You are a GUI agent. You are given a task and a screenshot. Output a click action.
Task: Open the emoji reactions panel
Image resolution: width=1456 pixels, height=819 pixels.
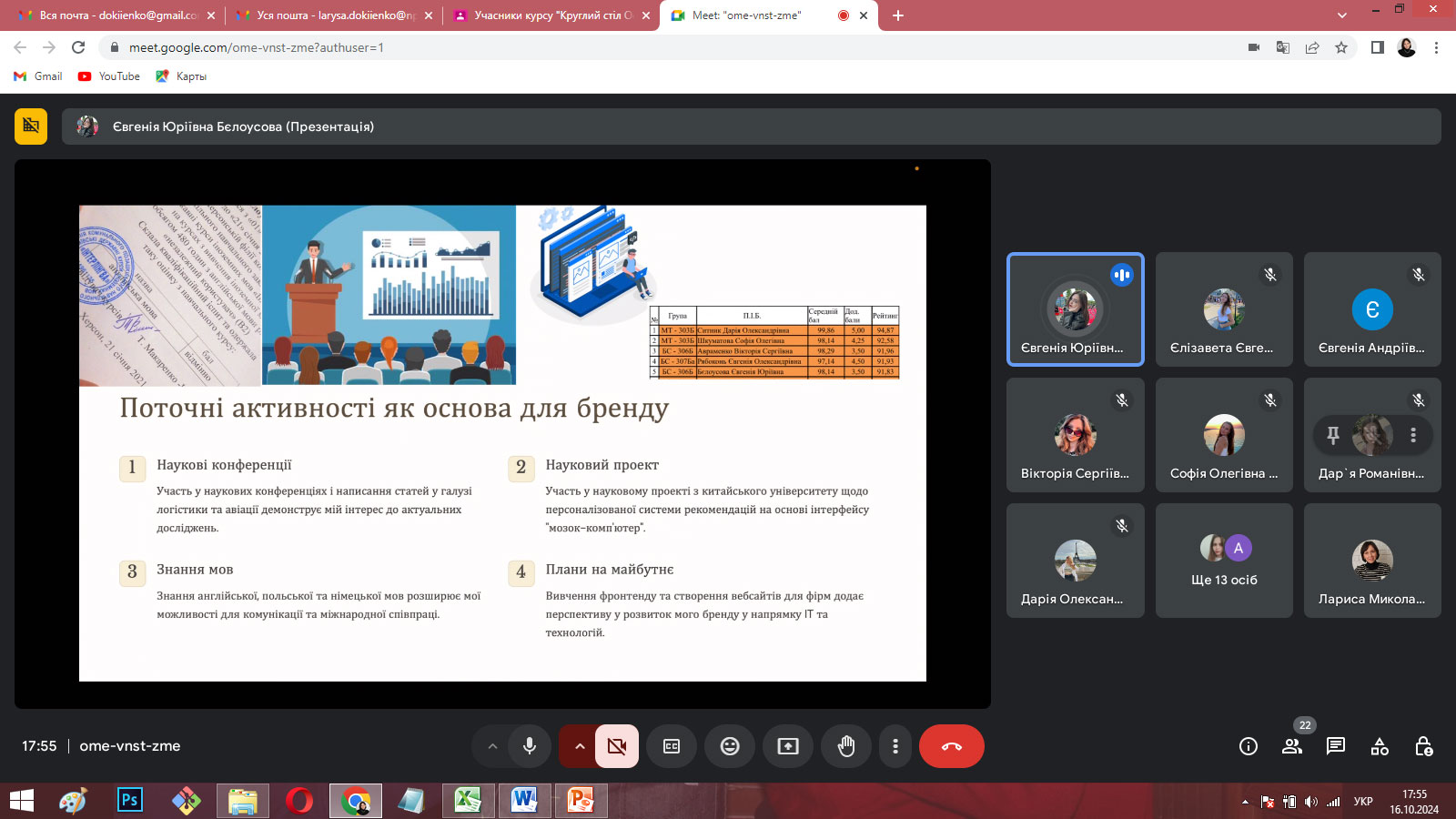pyautogui.click(x=730, y=746)
